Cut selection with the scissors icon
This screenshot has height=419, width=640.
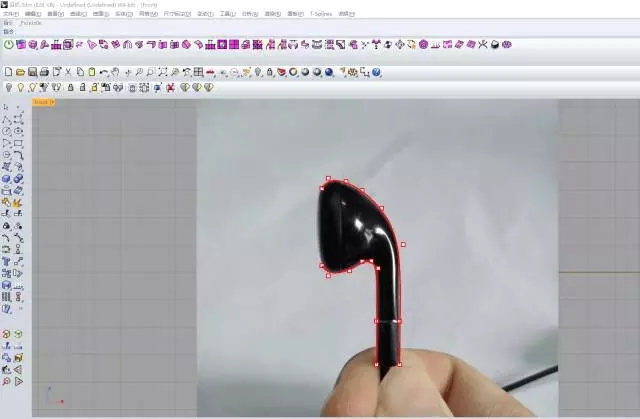pyautogui.click(x=68, y=72)
